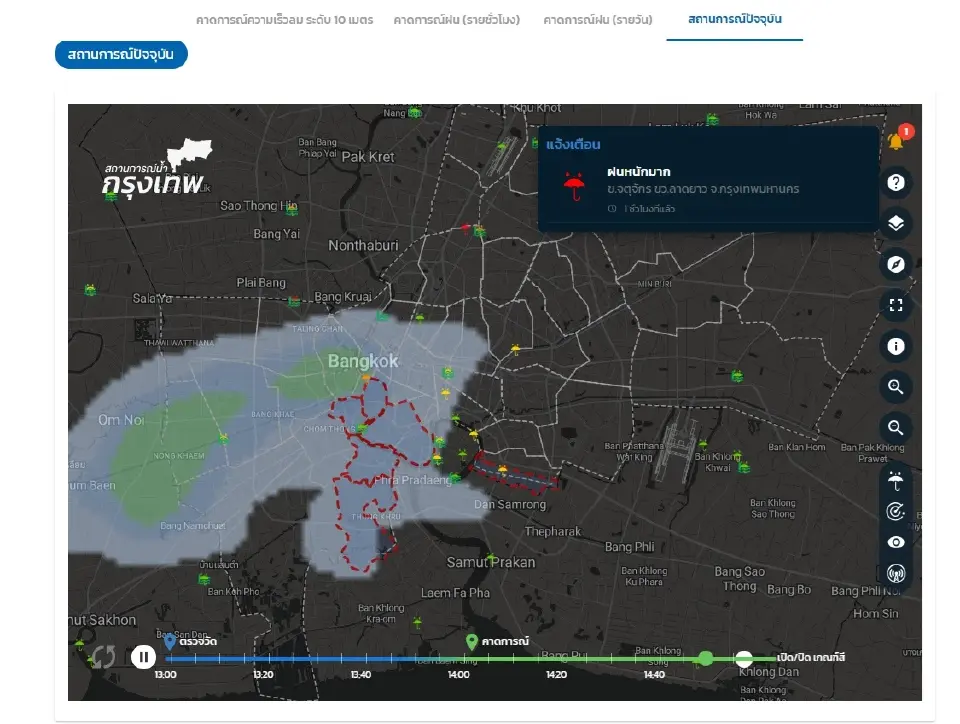The image size is (960, 724).
Task: Select the สถานการณ์ปัจจุบัน tab
Action: click(735, 19)
